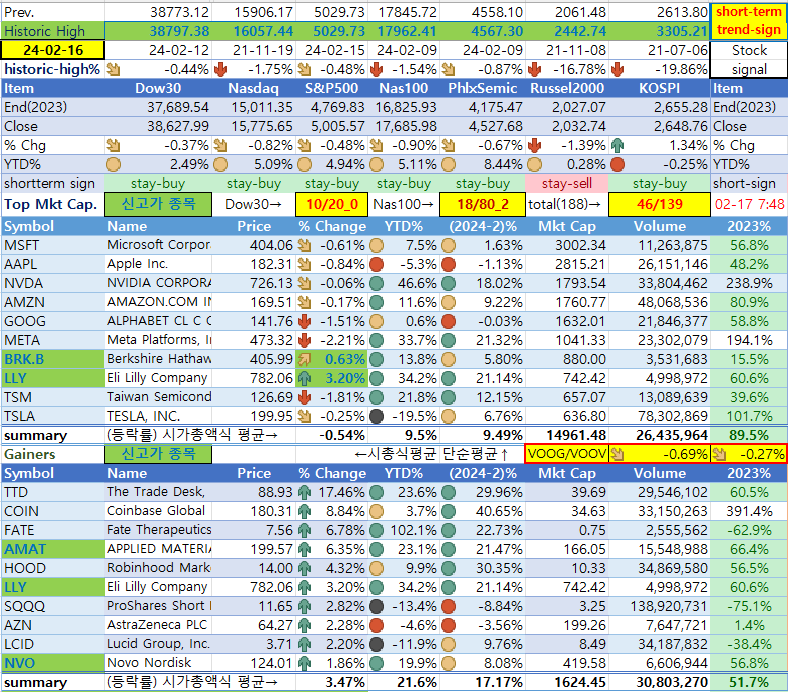Image resolution: width=788 pixels, height=692 pixels.
Task: Select the yellow 46/139 total count cell
Action: [x=659, y=205]
